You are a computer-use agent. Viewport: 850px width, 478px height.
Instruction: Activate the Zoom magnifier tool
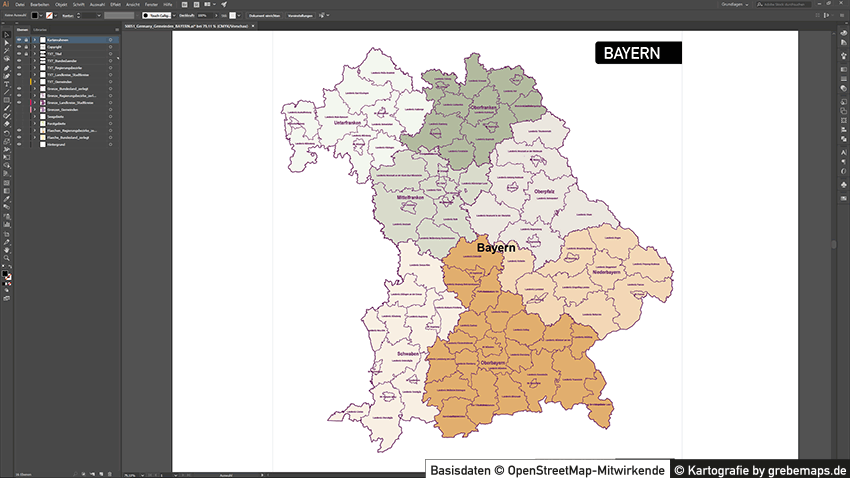click(6, 258)
